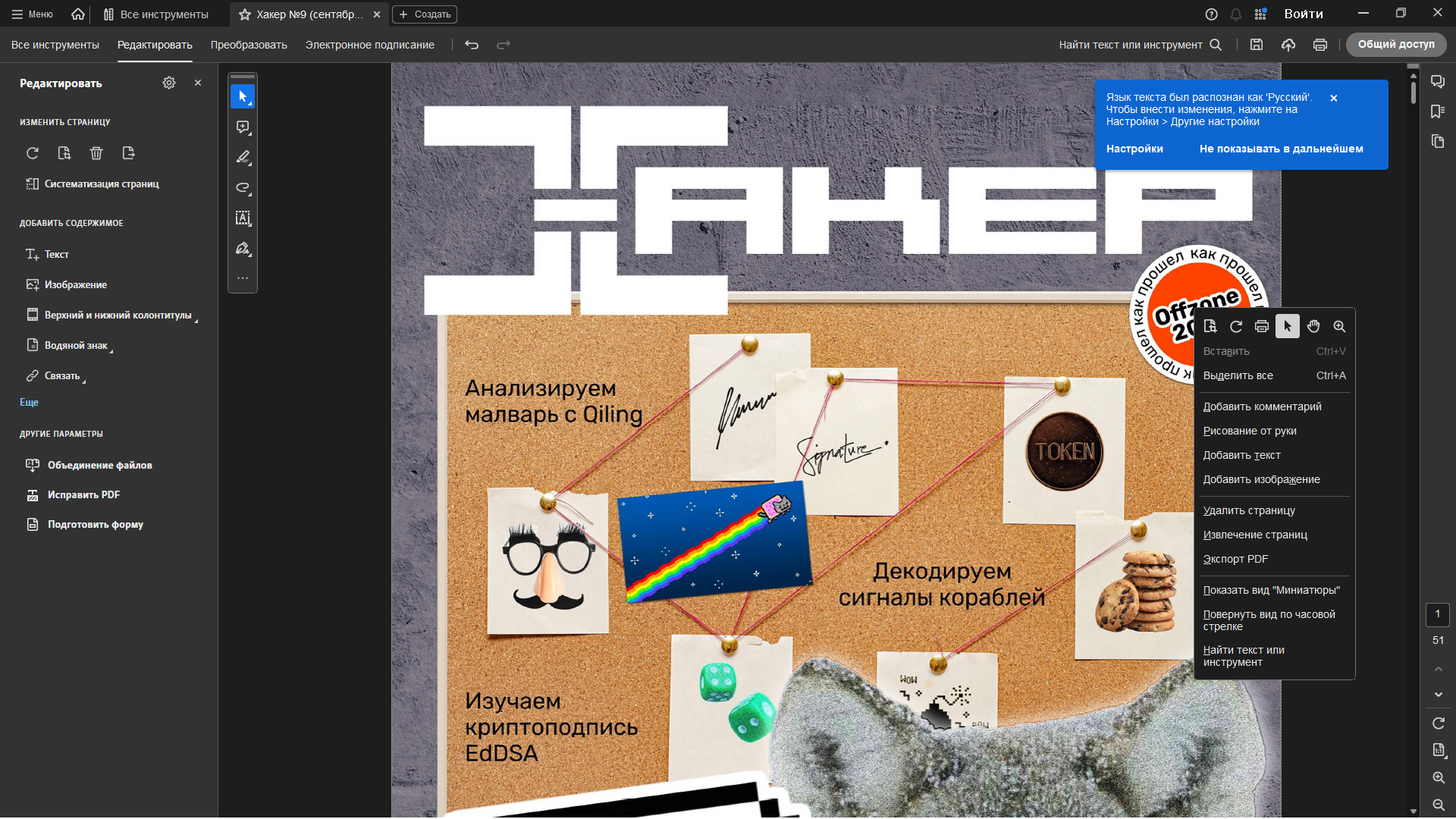
Task: Click rotate icon in context menu toolbar
Action: [x=1236, y=326]
